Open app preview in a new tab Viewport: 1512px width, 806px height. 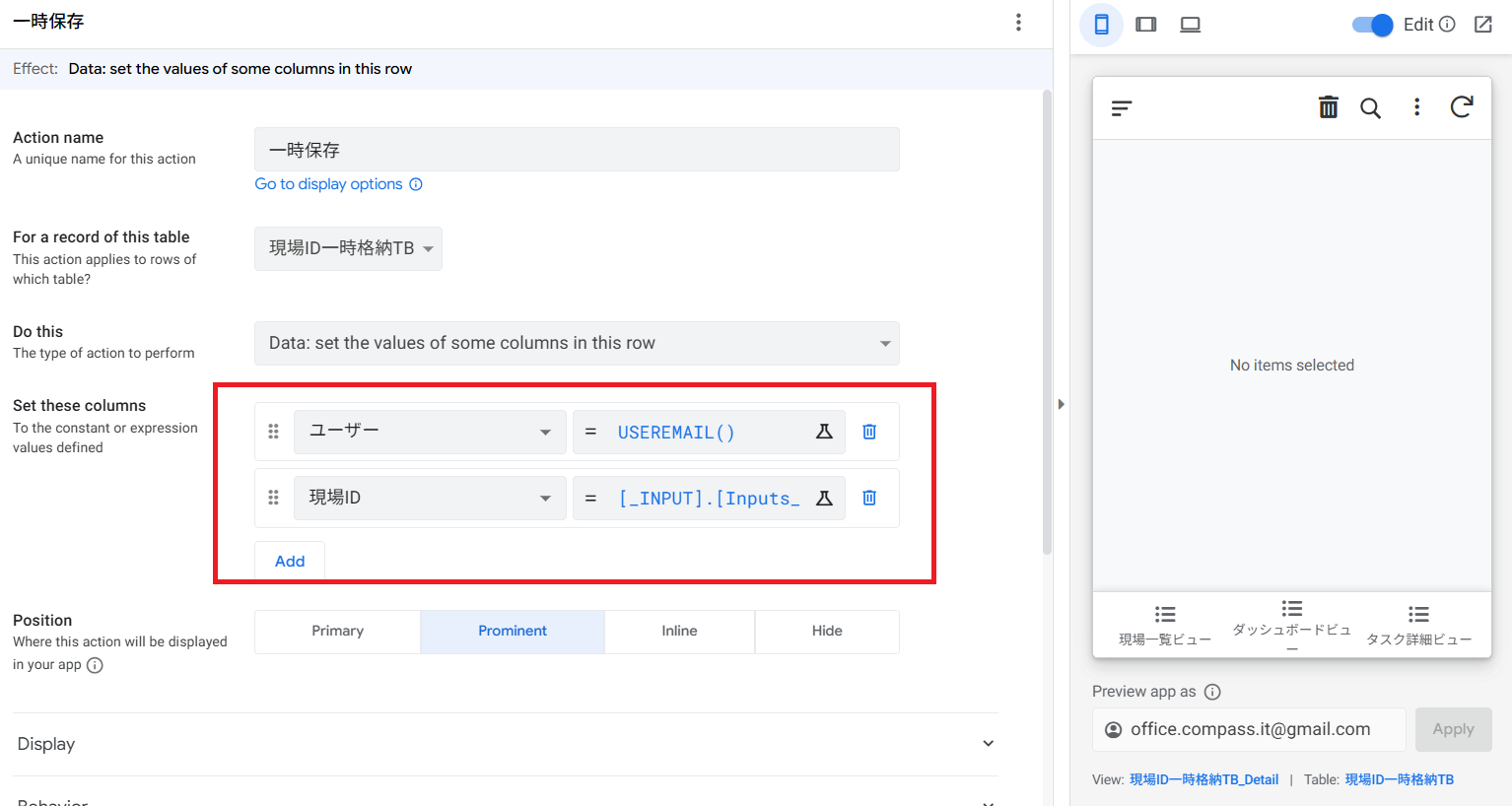click(1483, 25)
